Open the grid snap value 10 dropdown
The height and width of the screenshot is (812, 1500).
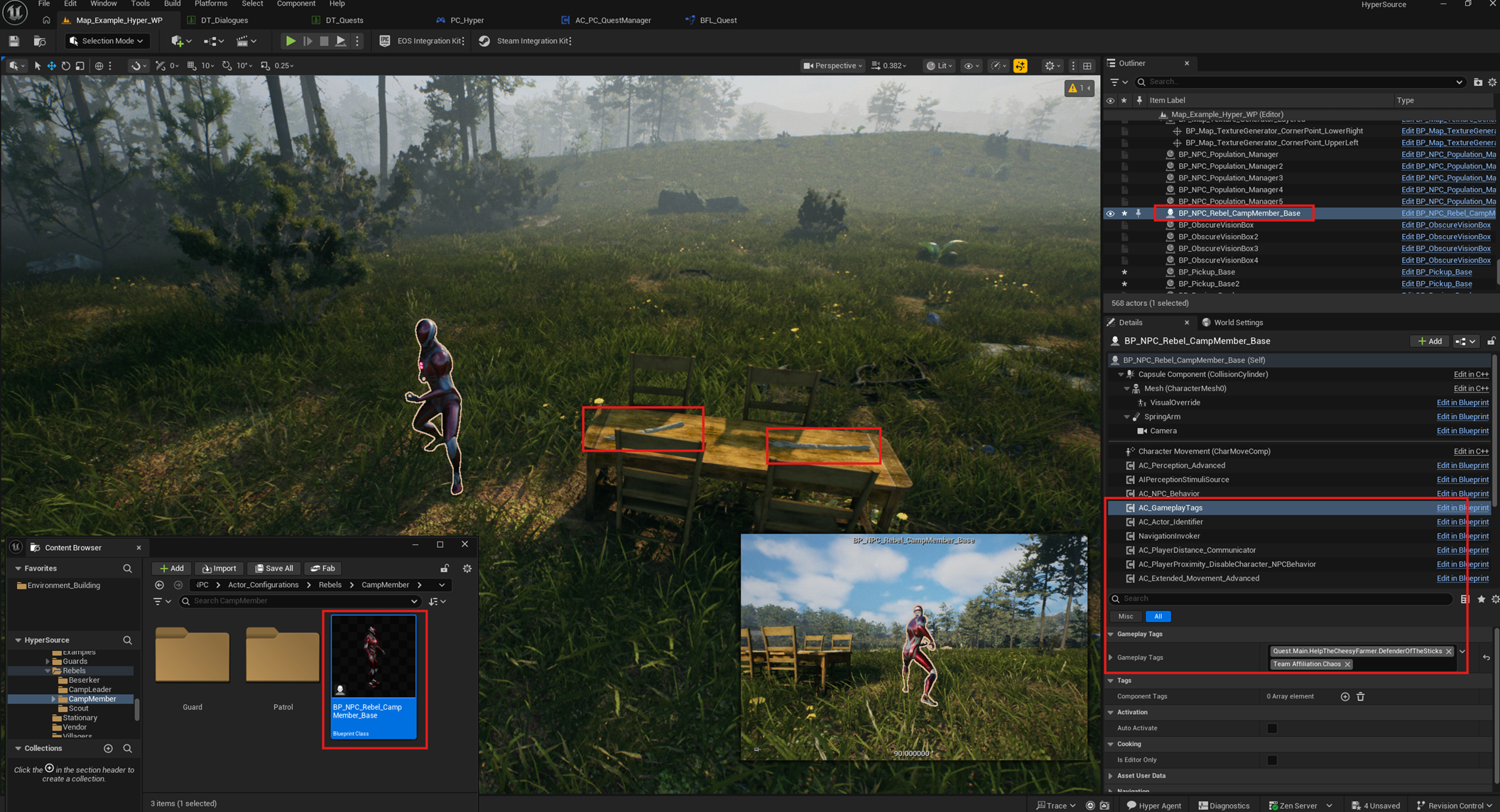tap(207, 66)
